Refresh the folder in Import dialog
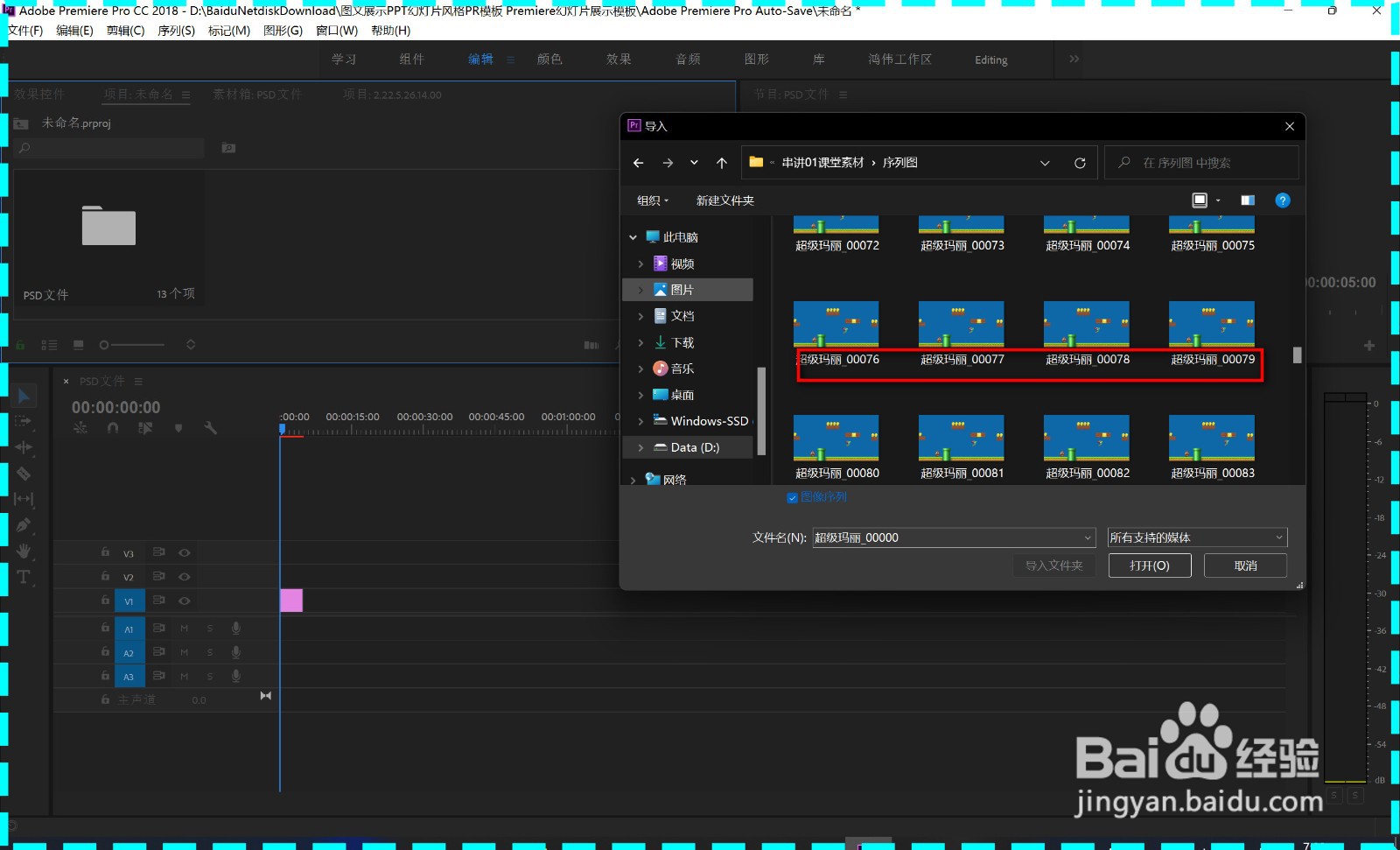Image resolution: width=1400 pixels, height=850 pixels. click(1080, 163)
